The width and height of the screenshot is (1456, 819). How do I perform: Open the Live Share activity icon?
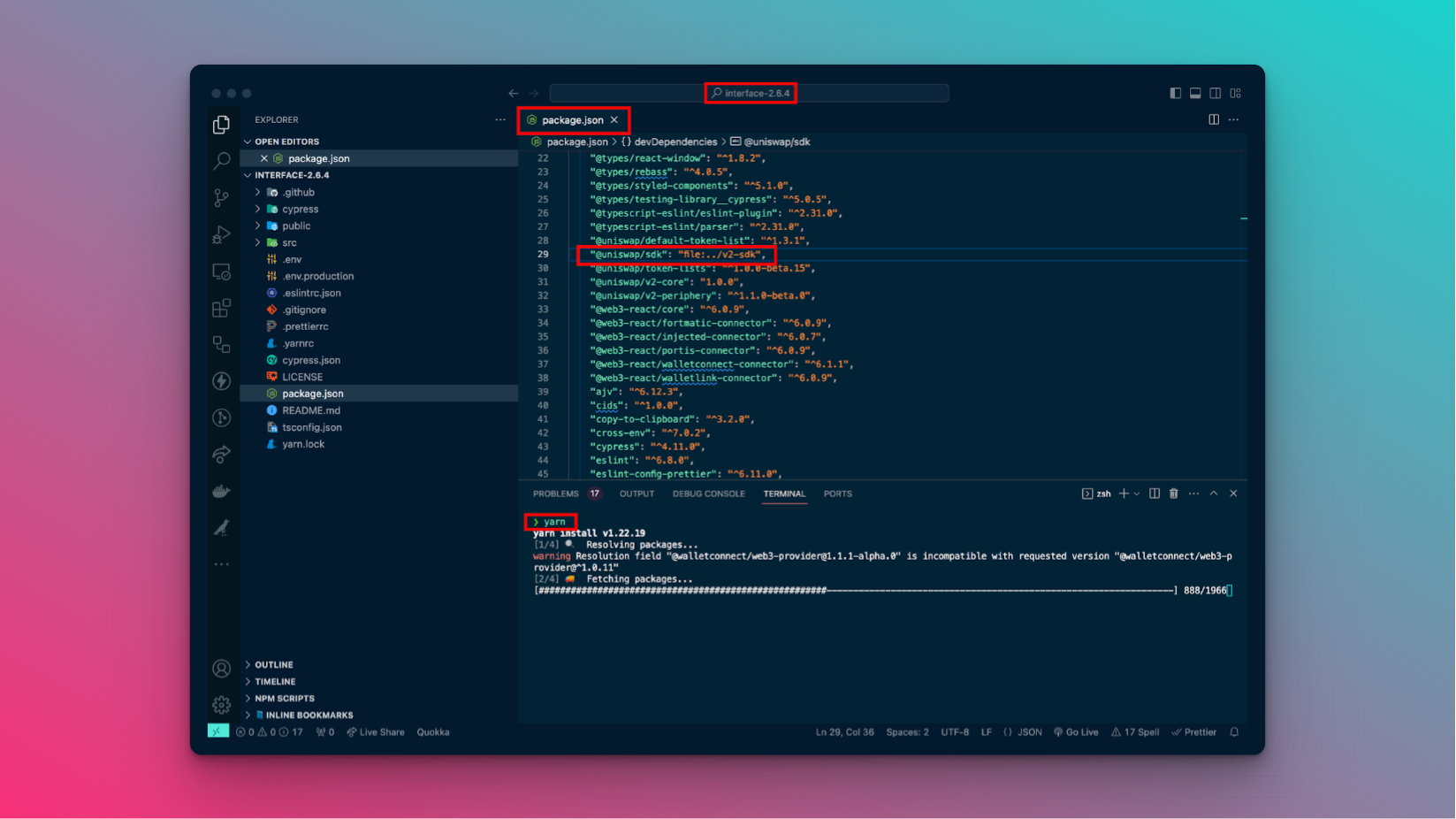click(x=221, y=454)
